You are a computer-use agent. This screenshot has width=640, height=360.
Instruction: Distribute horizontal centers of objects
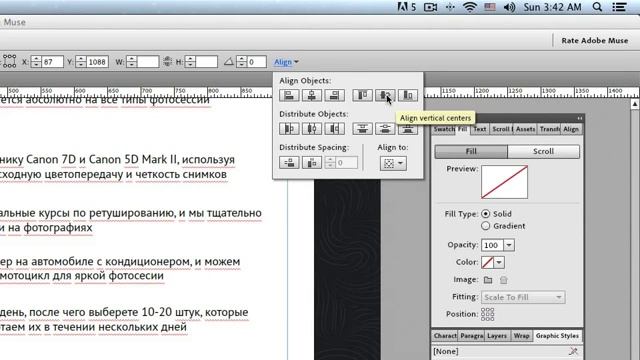[x=312, y=129]
